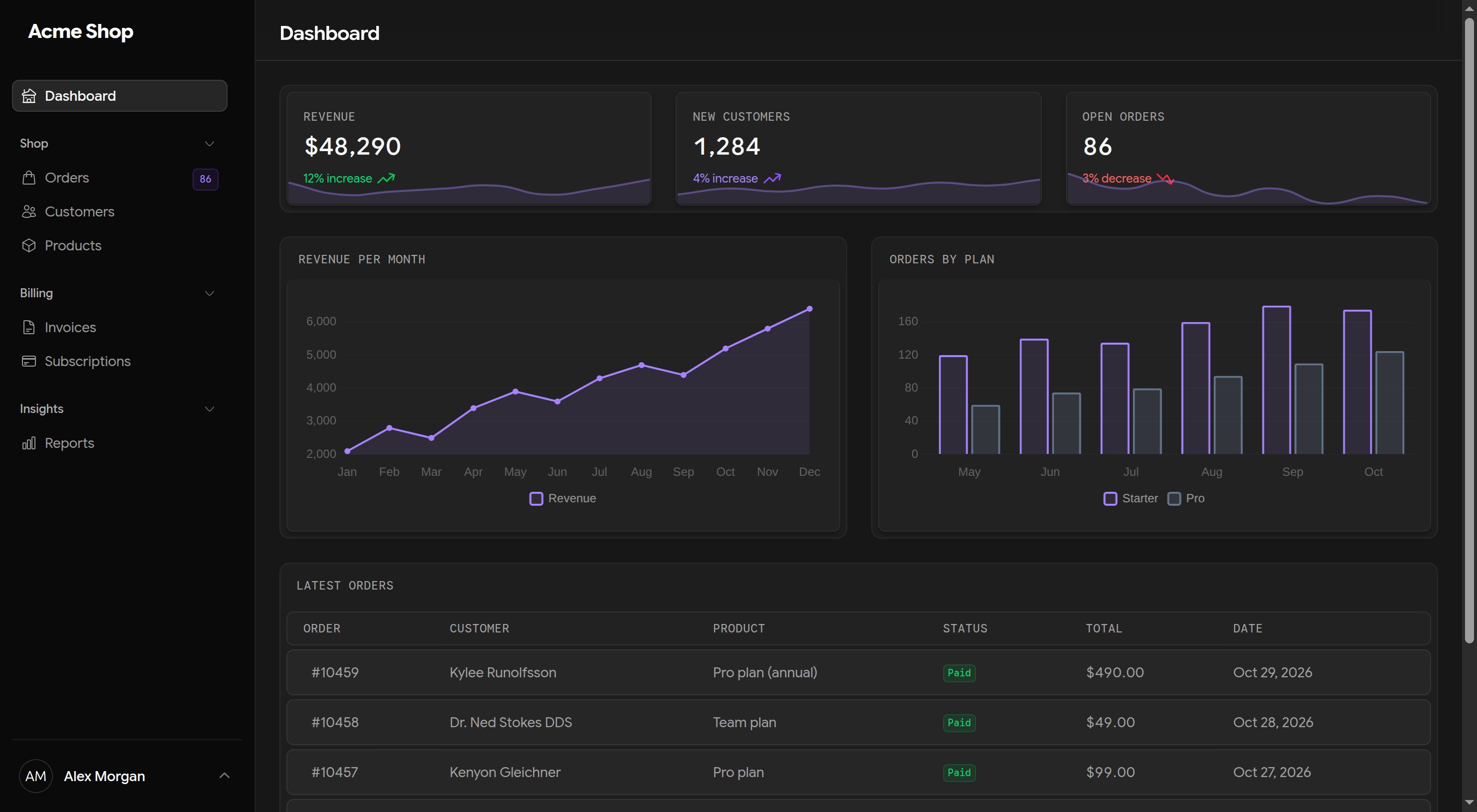
Task: Click the red trending-down arrow under Open Orders
Action: 1165,179
